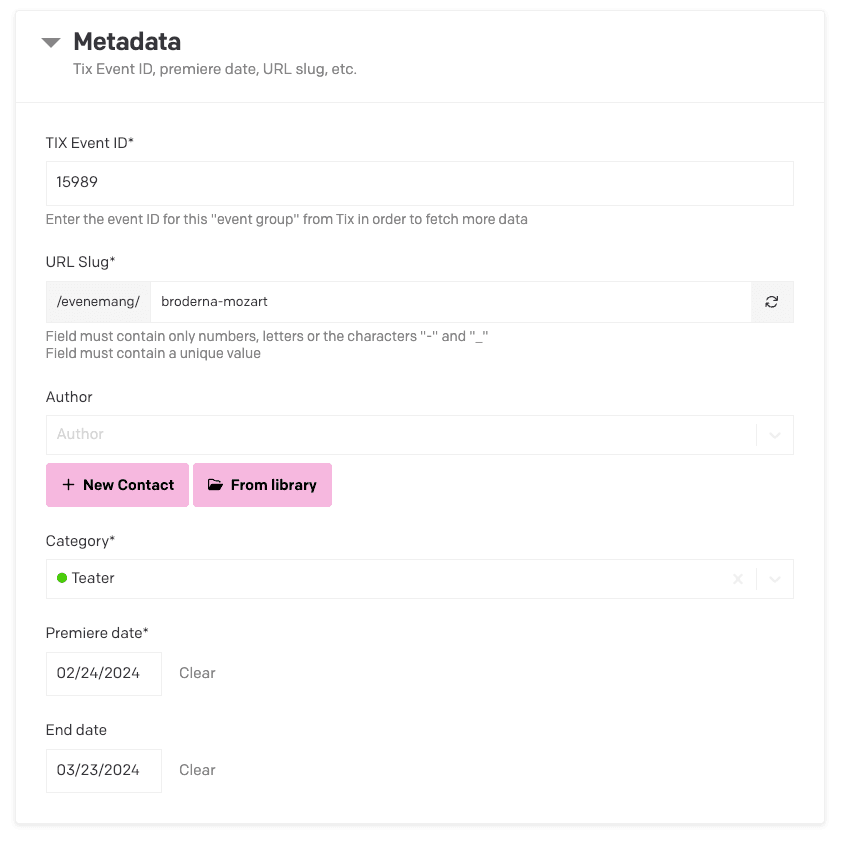Clear the Teater category selection
The width and height of the screenshot is (843, 841).
(738, 579)
